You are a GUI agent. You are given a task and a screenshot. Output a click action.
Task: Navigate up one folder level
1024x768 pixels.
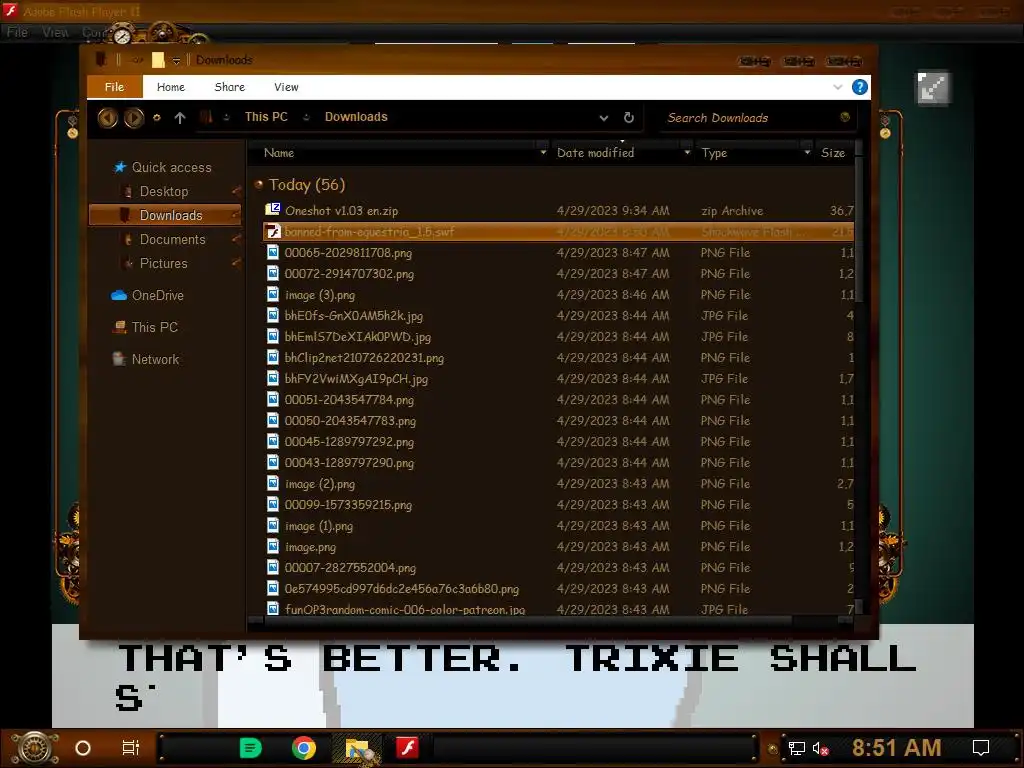(x=180, y=118)
